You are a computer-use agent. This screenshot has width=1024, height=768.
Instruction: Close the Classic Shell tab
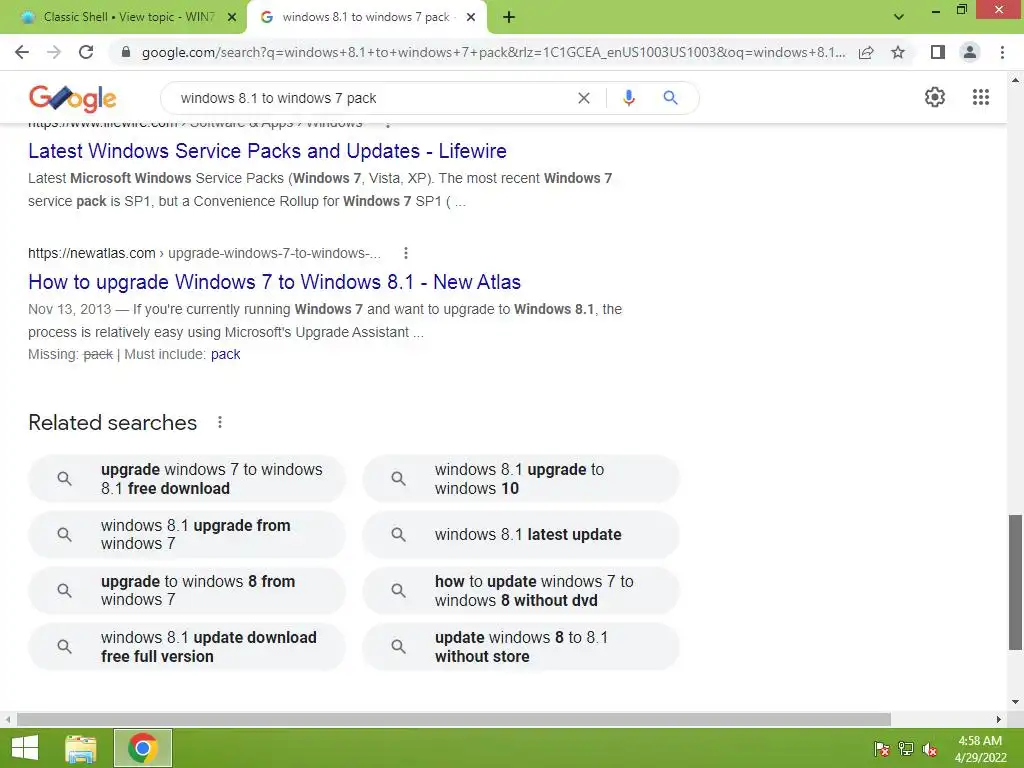coord(232,17)
